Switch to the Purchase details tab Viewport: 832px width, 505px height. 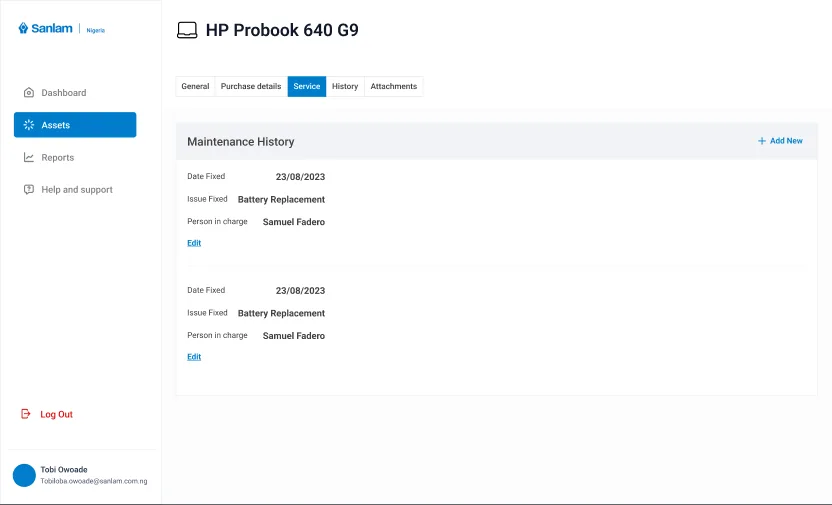click(x=251, y=86)
